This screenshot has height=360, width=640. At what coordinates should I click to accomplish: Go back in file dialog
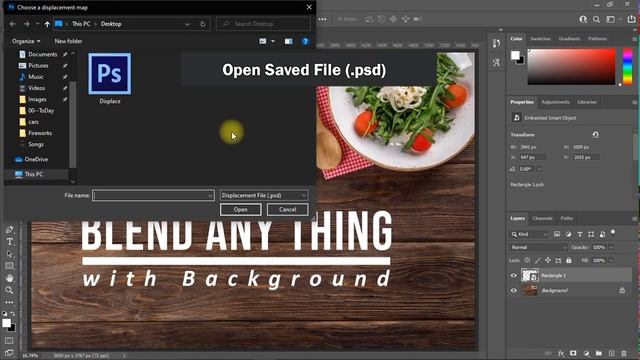tap(13, 24)
